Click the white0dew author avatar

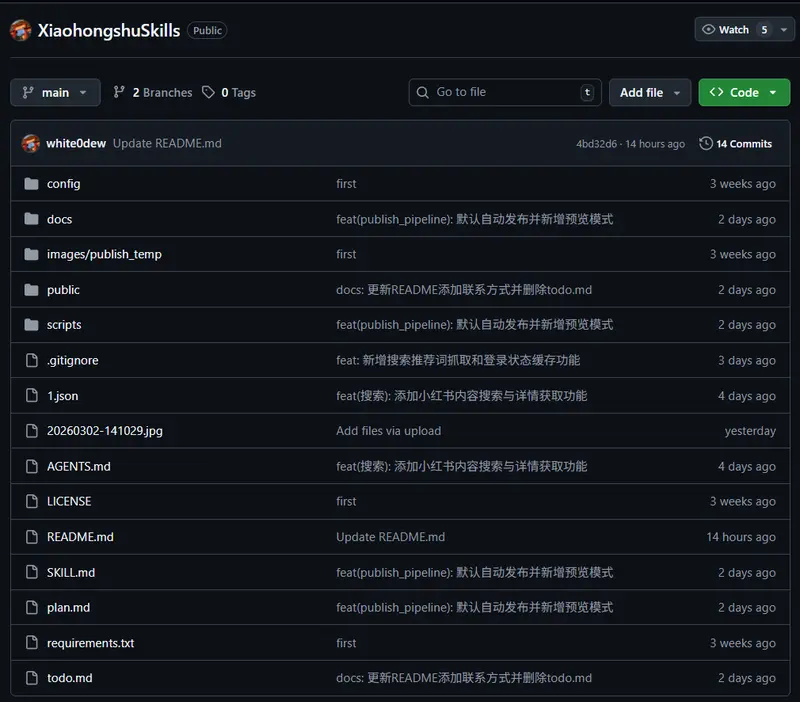31,143
